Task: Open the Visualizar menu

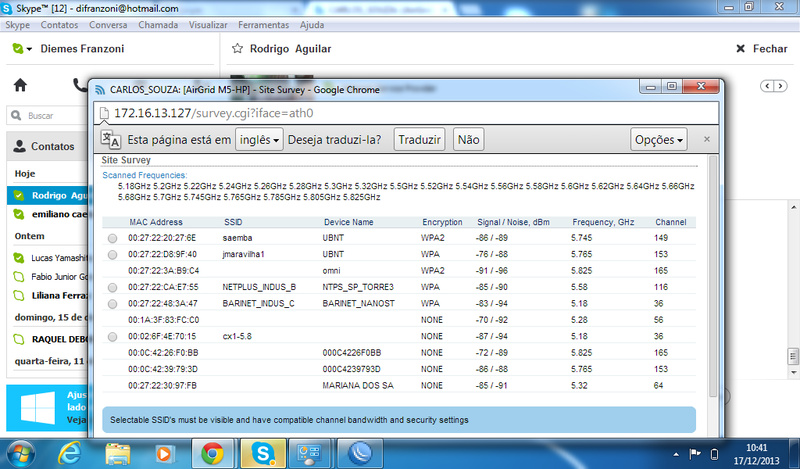Action: tap(208, 25)
